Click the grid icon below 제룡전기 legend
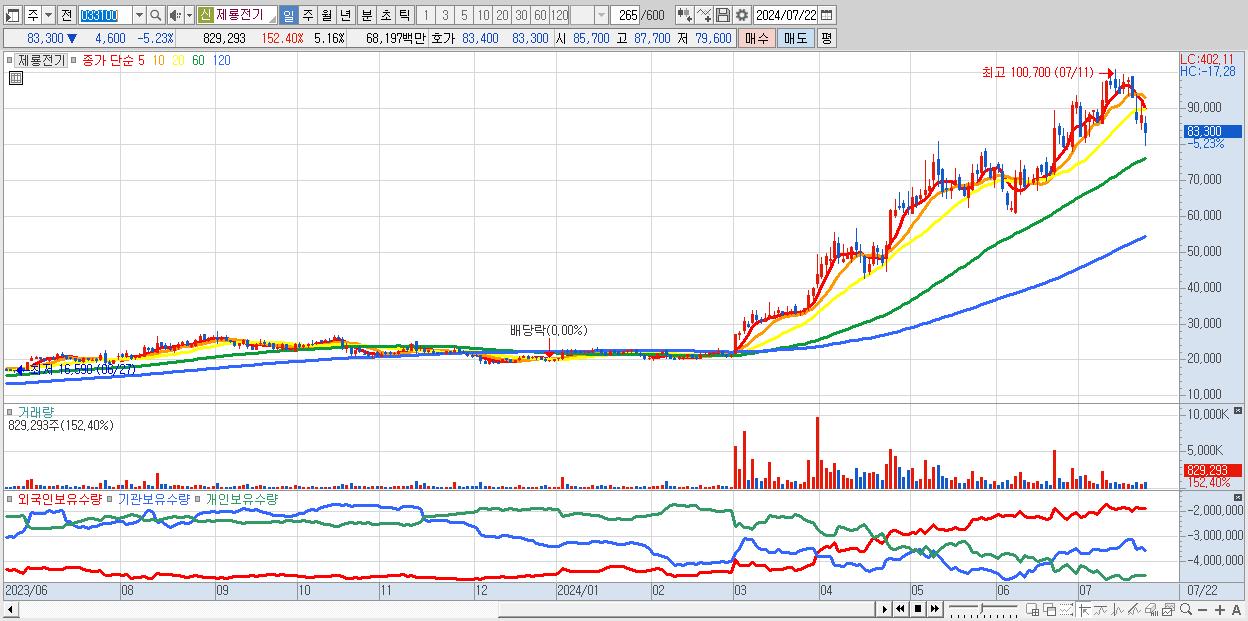 16,78
